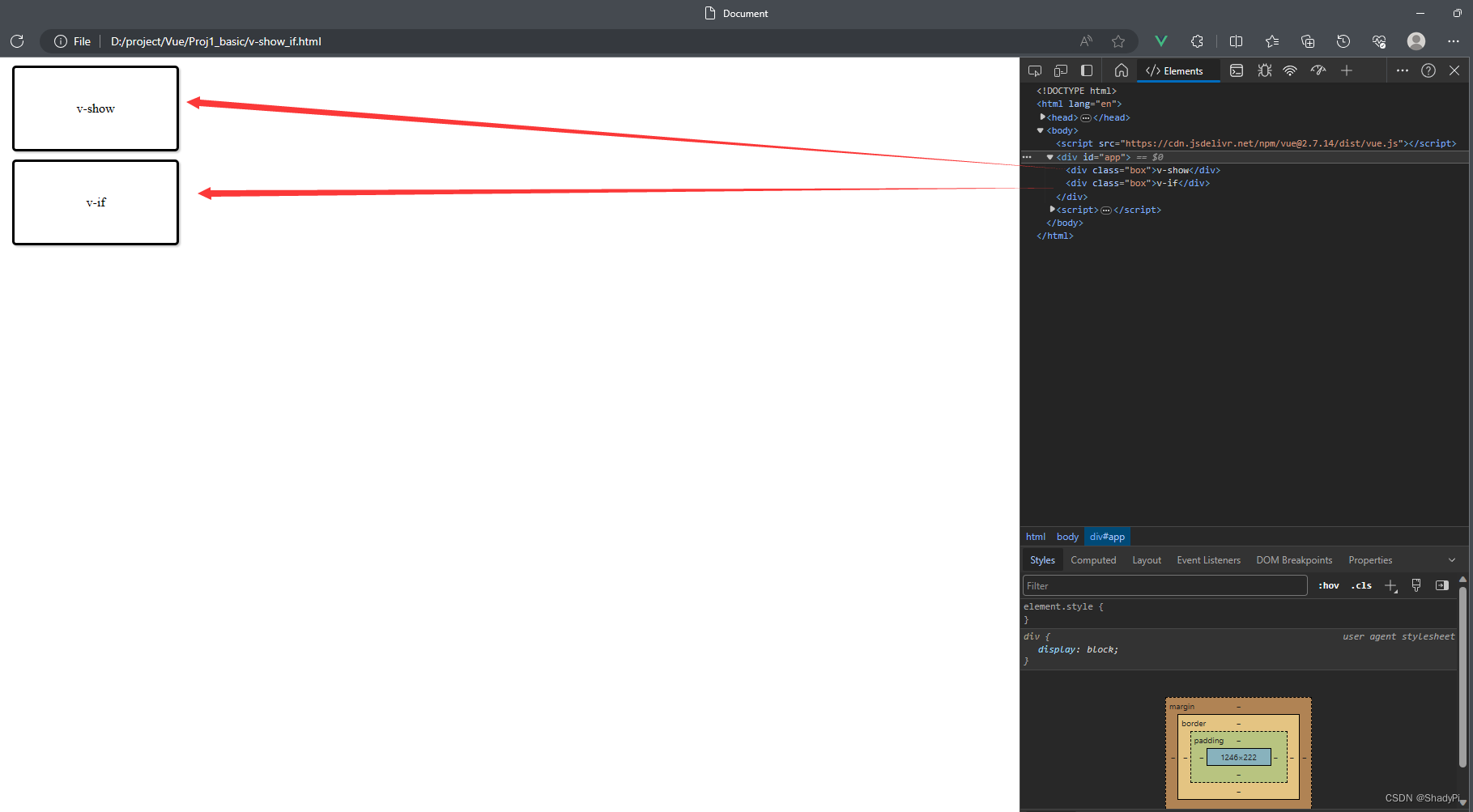The height and width of the screenshot is (812, 1473).
Task: Select the DOCTYPE html line
Action: coord(1076,91)
